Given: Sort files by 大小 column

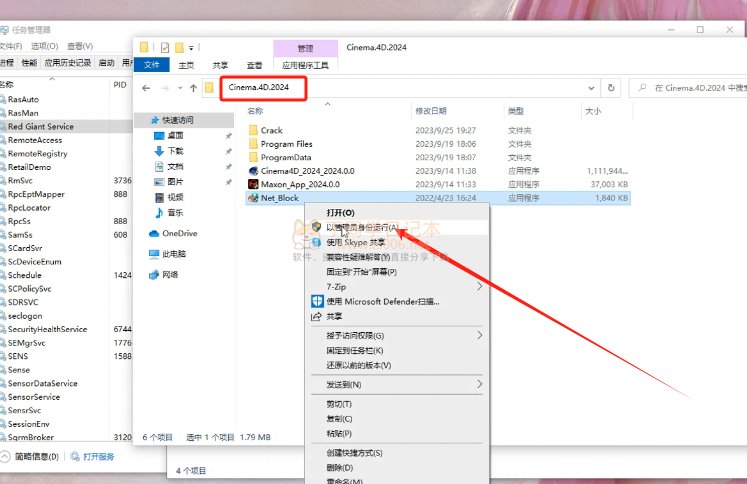Looking at the screenshot, I should [593, 111].
